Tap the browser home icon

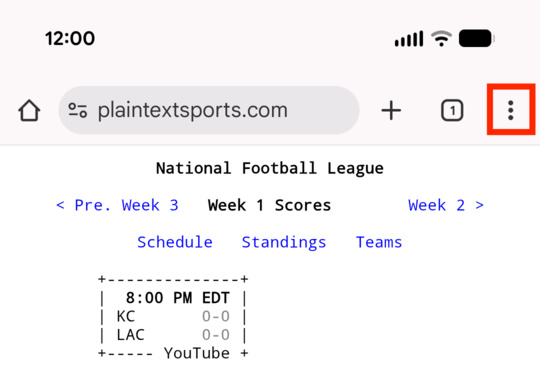coord(29,111)
